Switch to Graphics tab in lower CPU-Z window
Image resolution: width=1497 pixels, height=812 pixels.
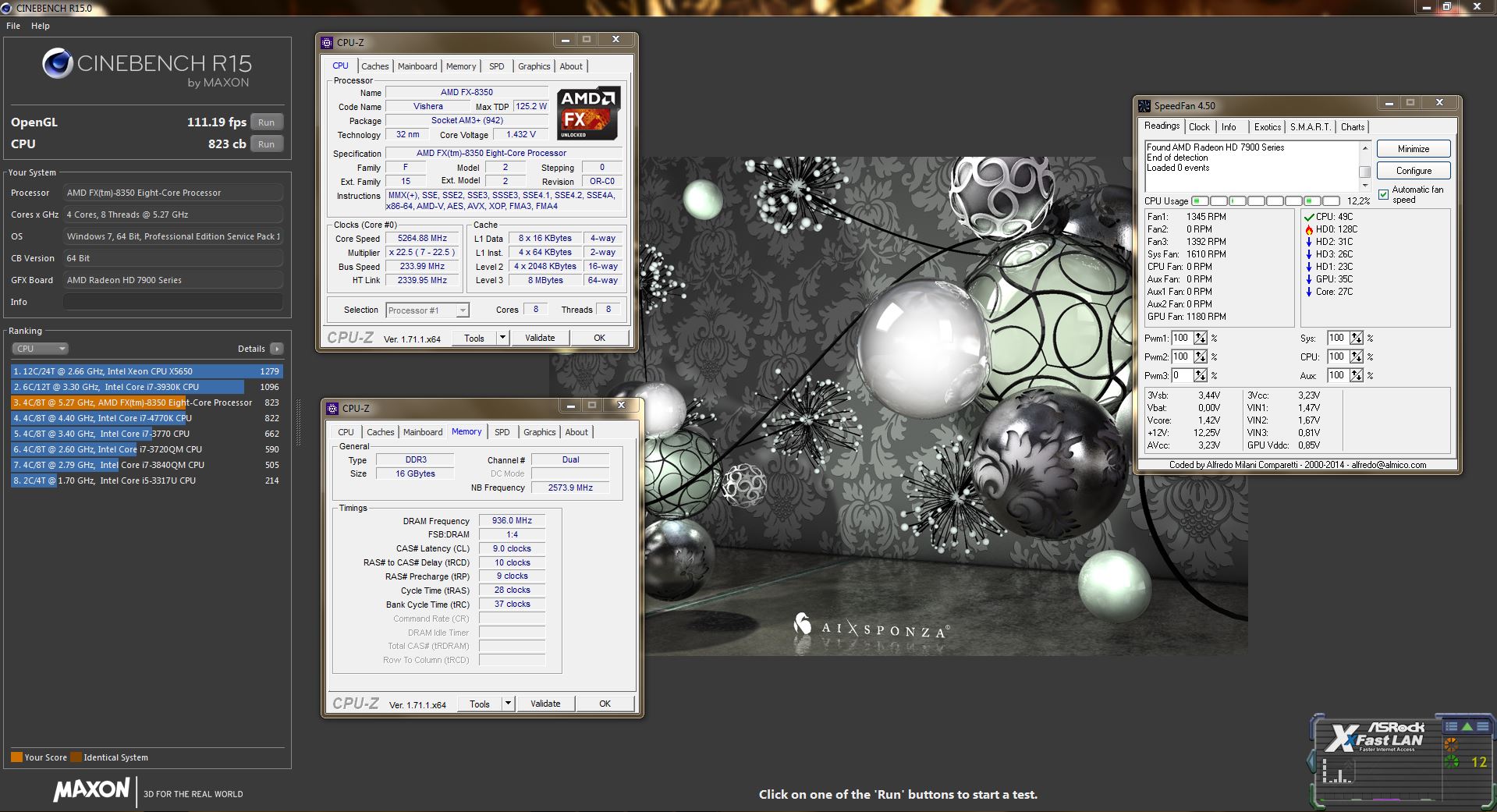tap(540, 432)
